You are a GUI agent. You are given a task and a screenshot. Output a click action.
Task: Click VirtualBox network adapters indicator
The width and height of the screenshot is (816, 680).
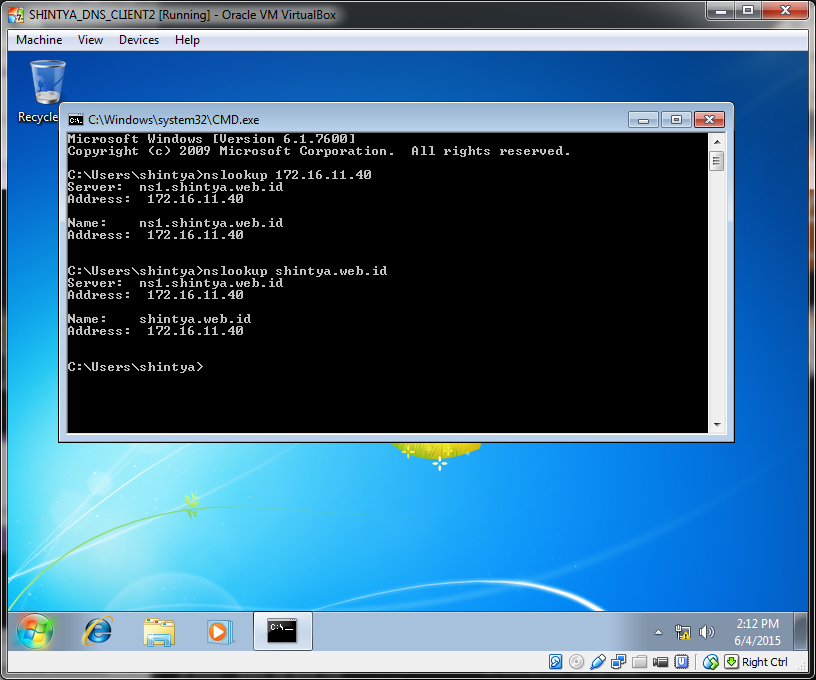619,662
